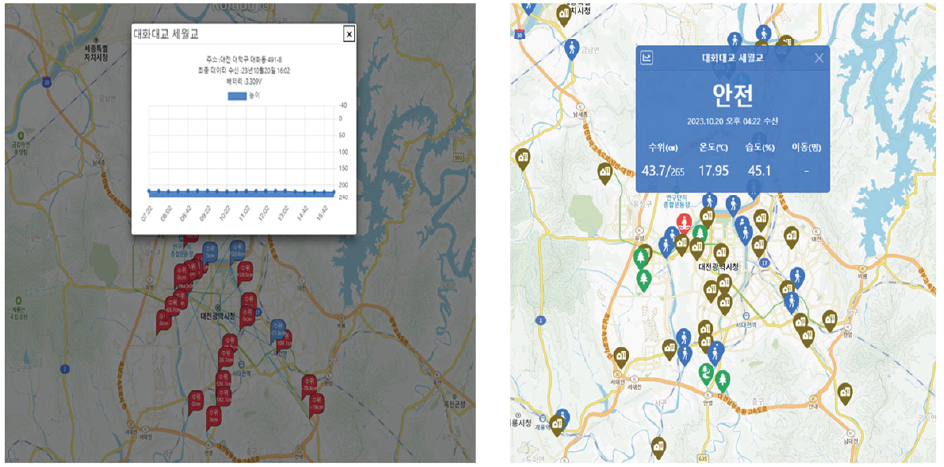Click the 대화대교 세월교 title in the blue popup
The height and width of the screenshot is (467, 944).
pos(732,58)
